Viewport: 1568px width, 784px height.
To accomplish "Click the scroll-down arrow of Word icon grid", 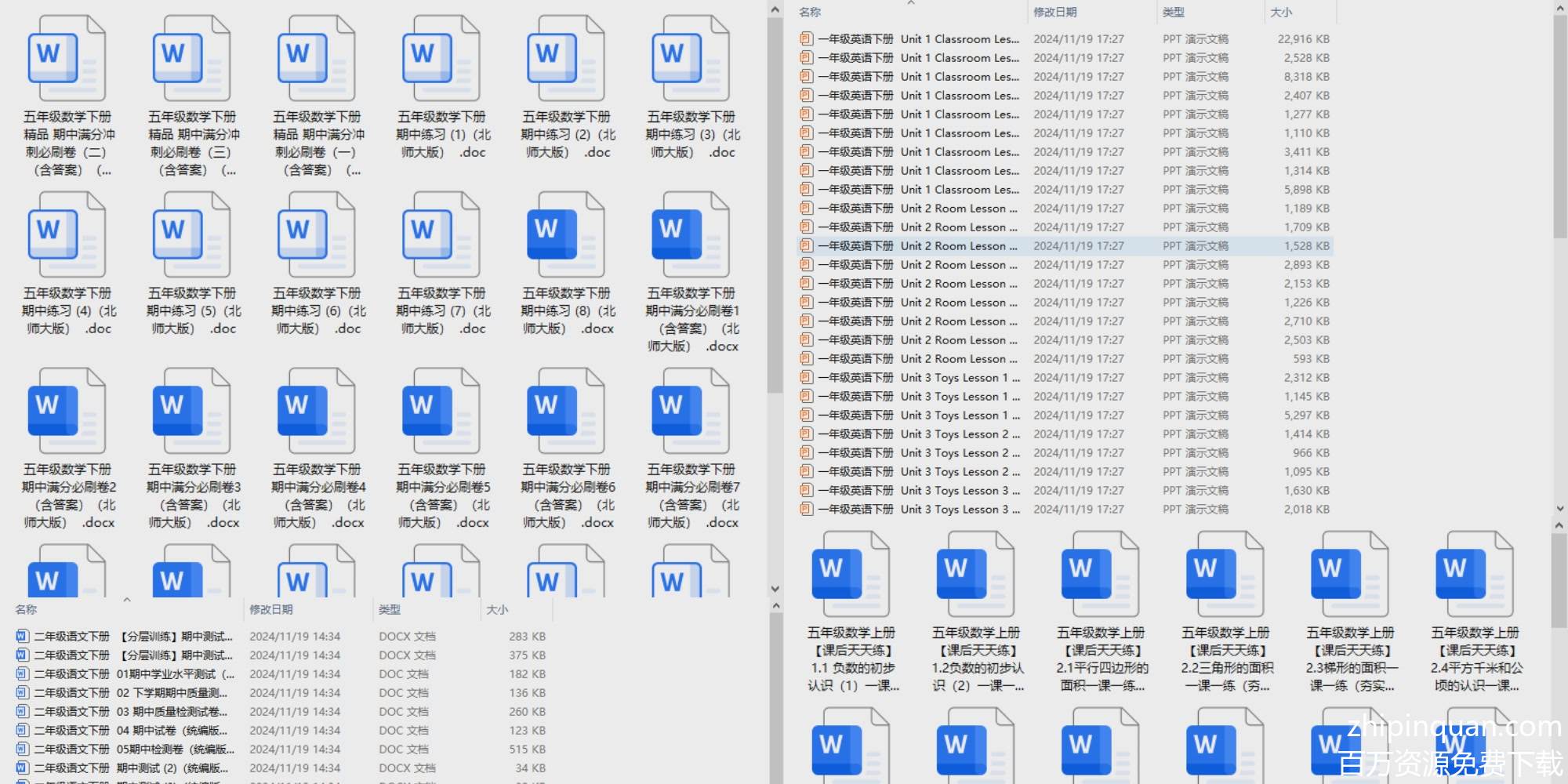I will [775, 589].
